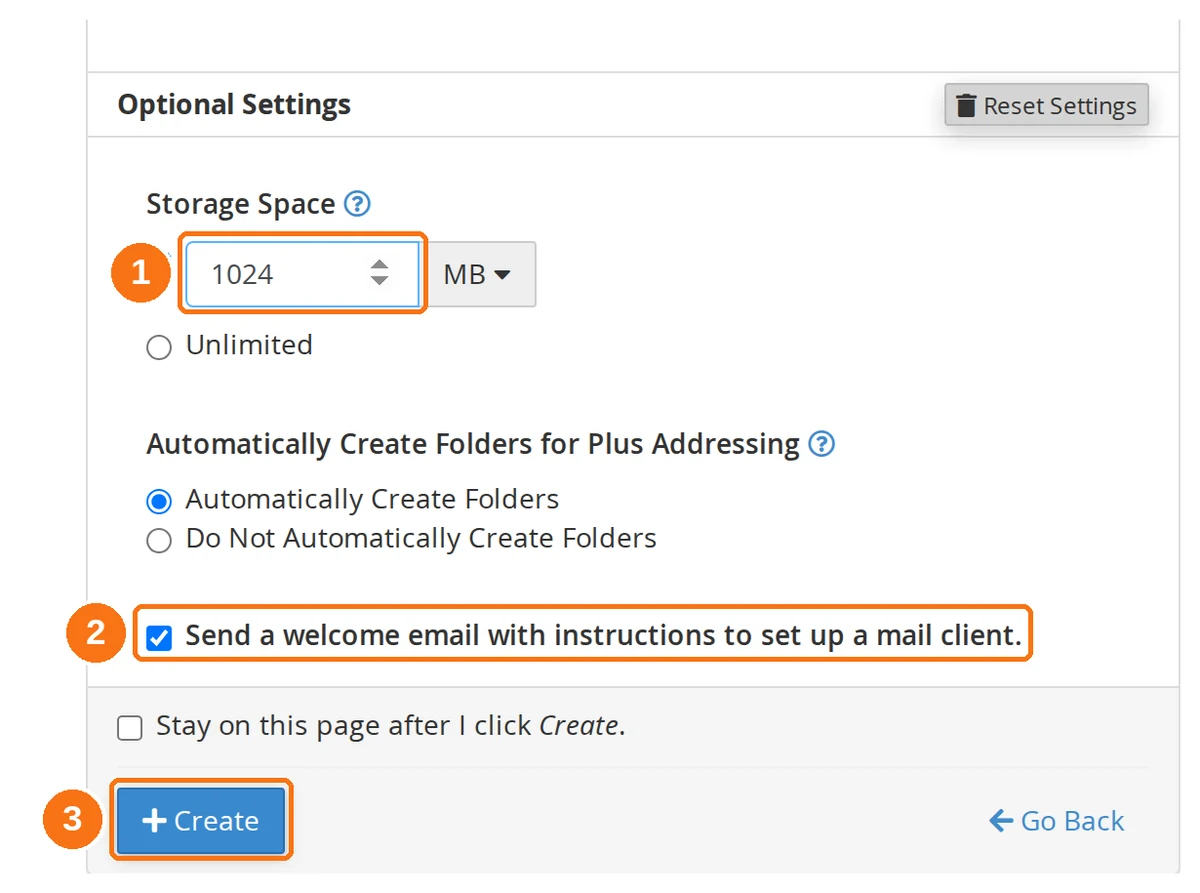Viewport: 1200px width, 893px height.
Task: Uncheck the send welcome email checkbox
Action: click(159, 638)
